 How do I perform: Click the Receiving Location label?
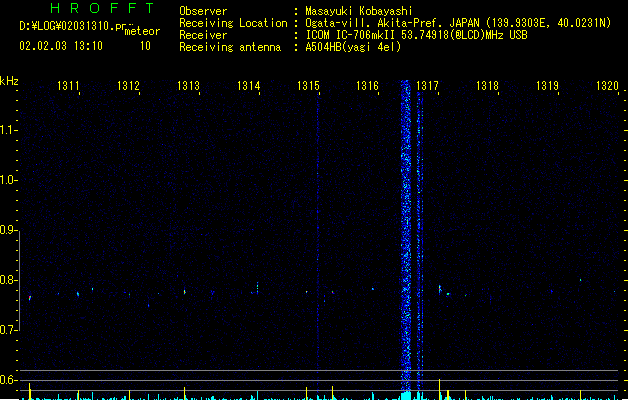click(x=233, y=23)
